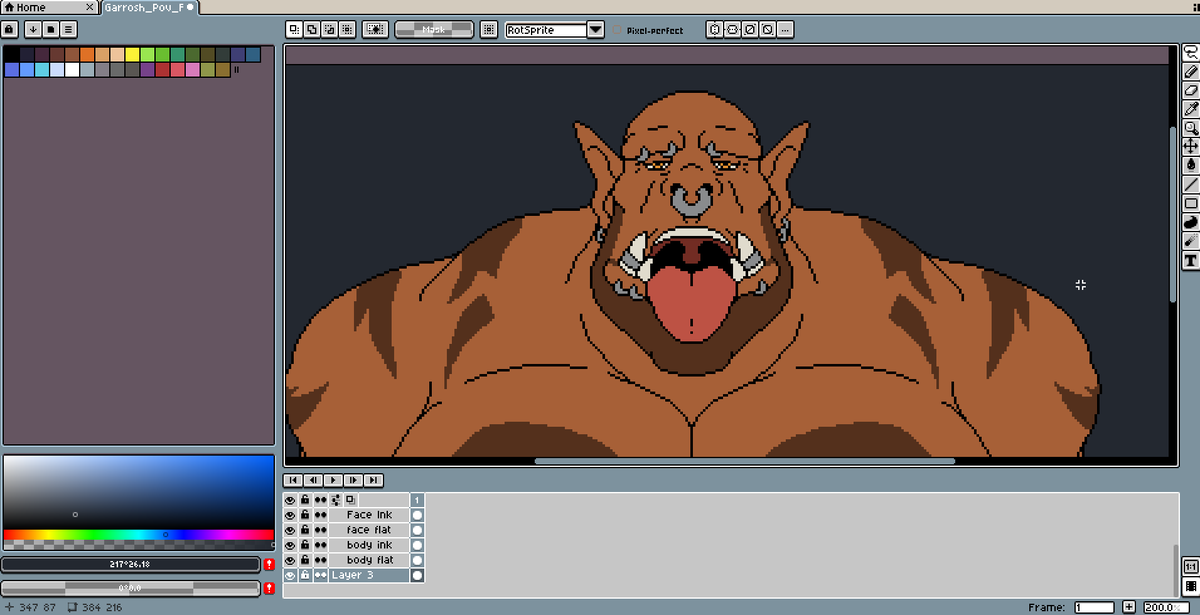Open the sort and gradients arrow button
Screen dimensions: 1200x615
[x=33, y=30]
